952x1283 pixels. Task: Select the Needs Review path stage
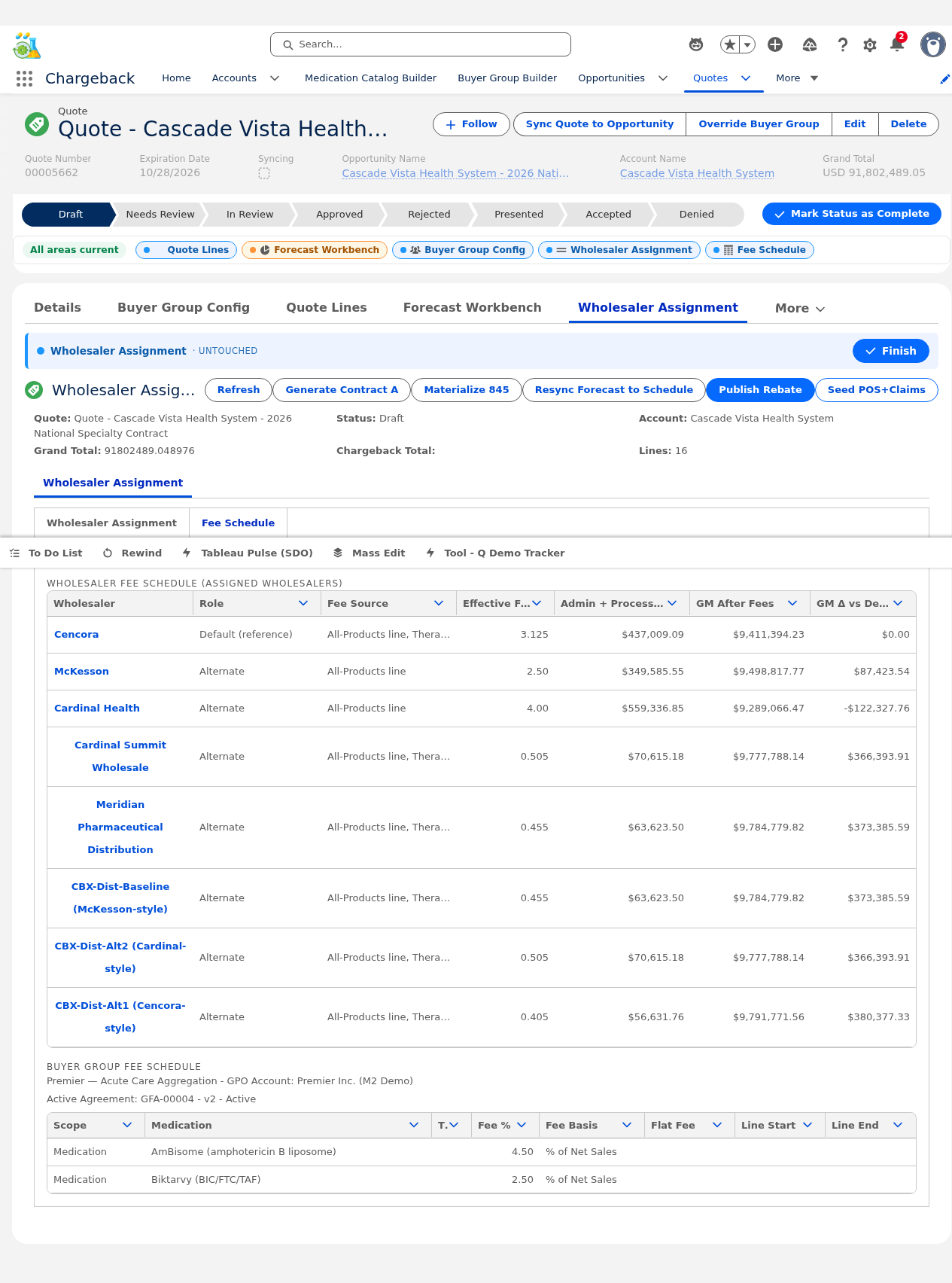[x=160, y=215]
